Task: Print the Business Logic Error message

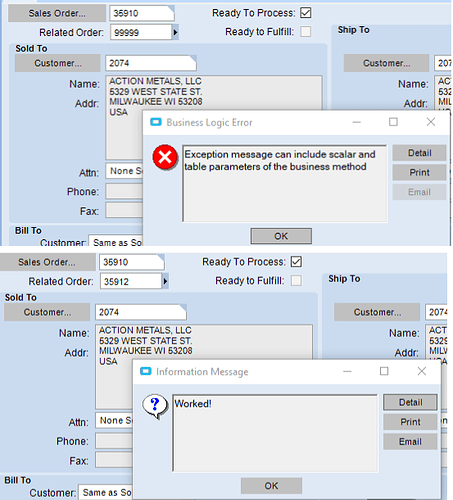Action: (419, 172)
